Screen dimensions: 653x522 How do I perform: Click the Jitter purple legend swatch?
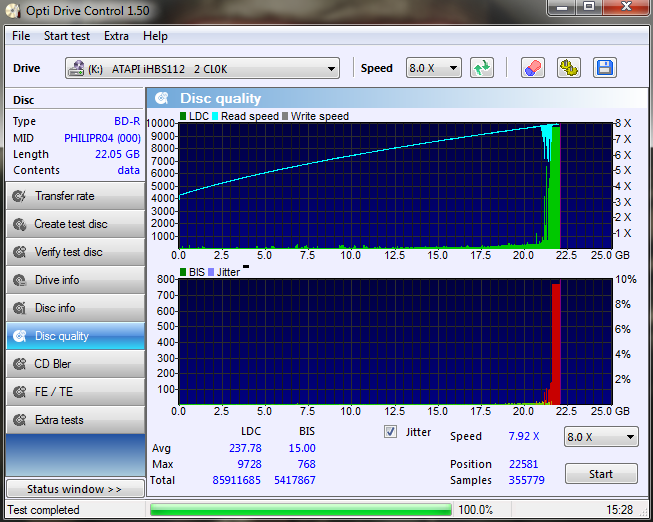211,272
